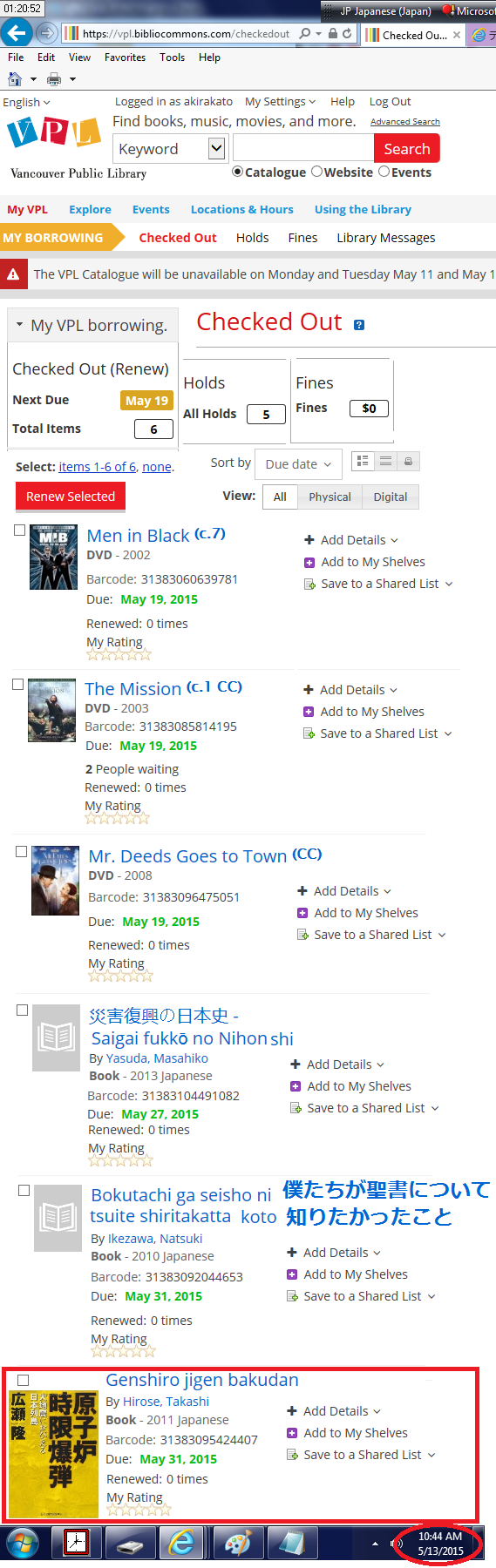Click Add to My Shelves icon for Men in Black
496x1568 pixels.
click(309, 563)
